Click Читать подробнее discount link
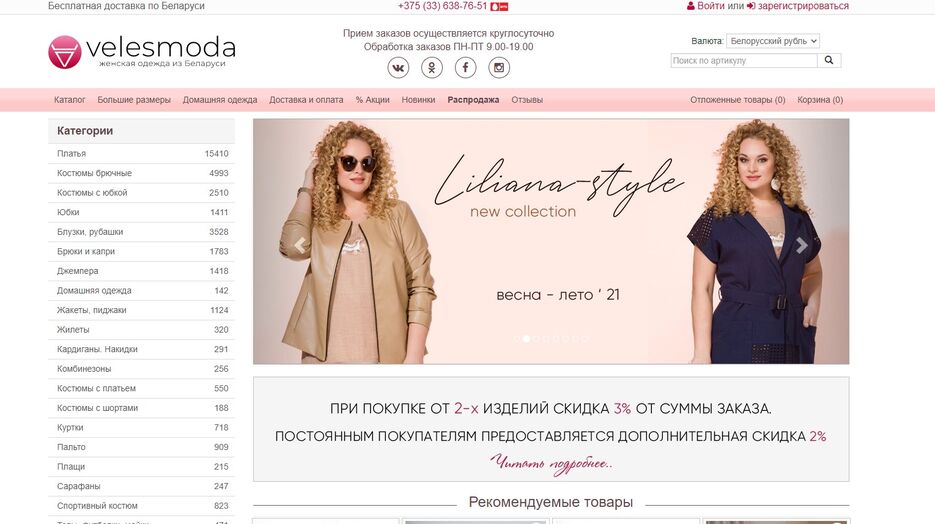 552,464
